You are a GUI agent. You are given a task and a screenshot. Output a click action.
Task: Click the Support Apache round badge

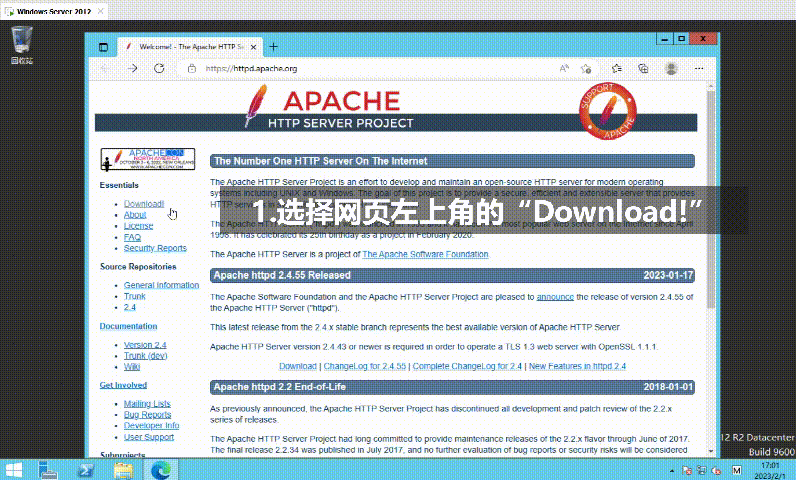(608, 111)
